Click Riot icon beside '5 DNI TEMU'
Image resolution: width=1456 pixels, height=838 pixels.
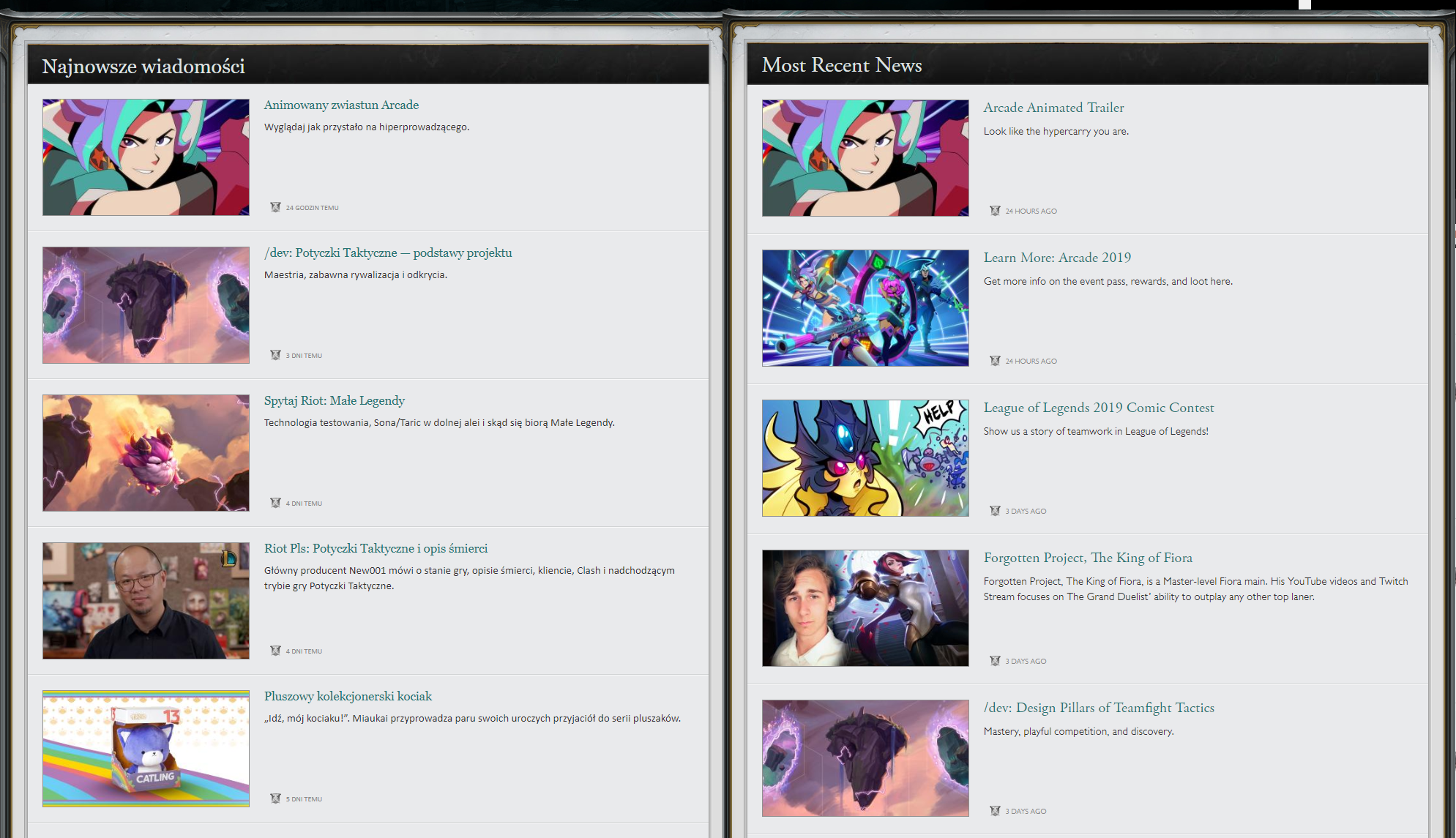(275, 798)
